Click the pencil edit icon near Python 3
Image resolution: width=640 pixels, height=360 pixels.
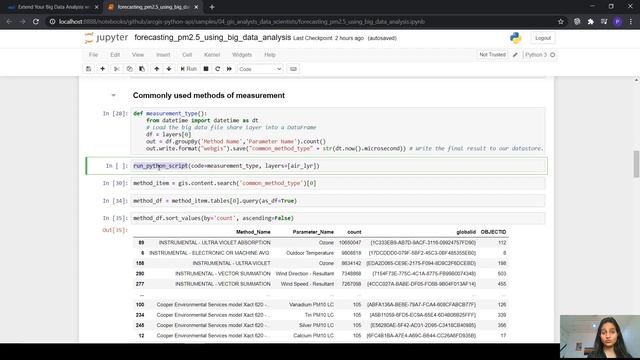[x=515, y=55]
